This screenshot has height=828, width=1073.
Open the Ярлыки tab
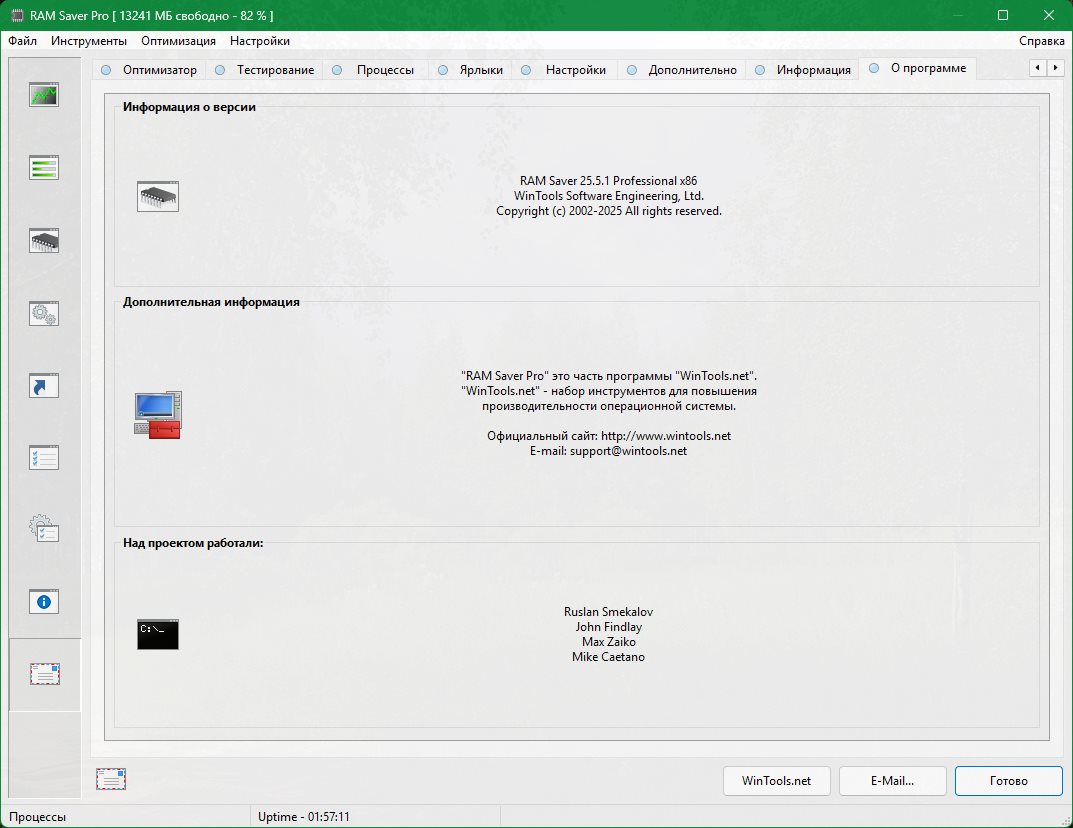tap(471, 70)
